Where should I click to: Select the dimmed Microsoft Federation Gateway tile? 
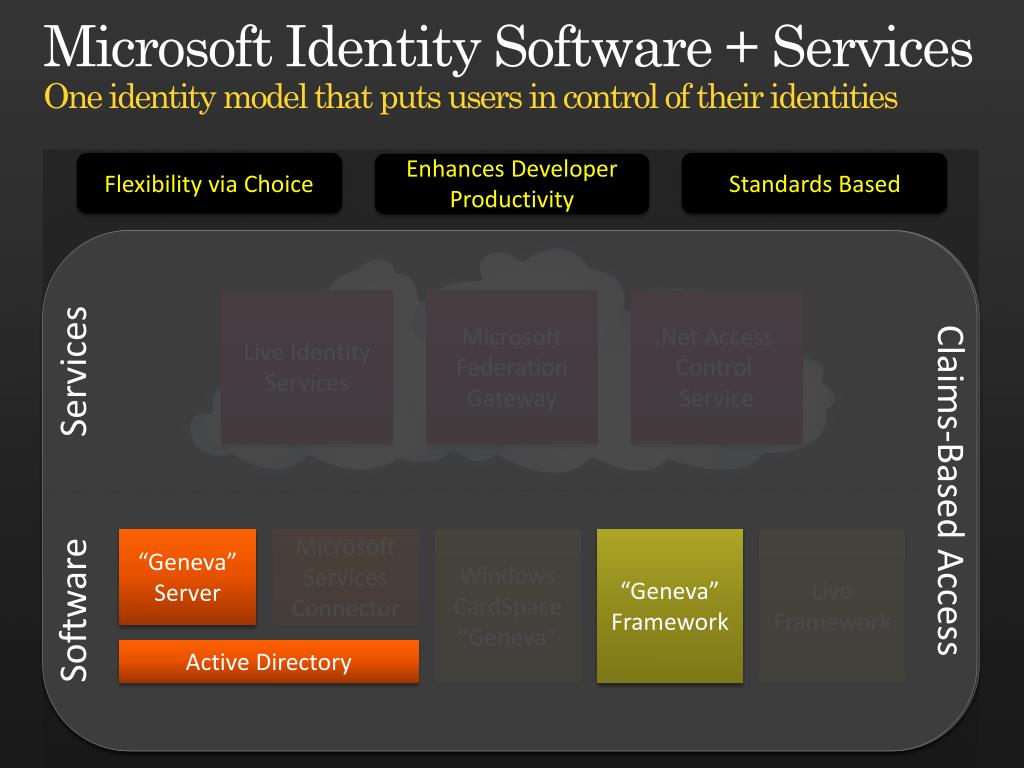coord(511,367)
